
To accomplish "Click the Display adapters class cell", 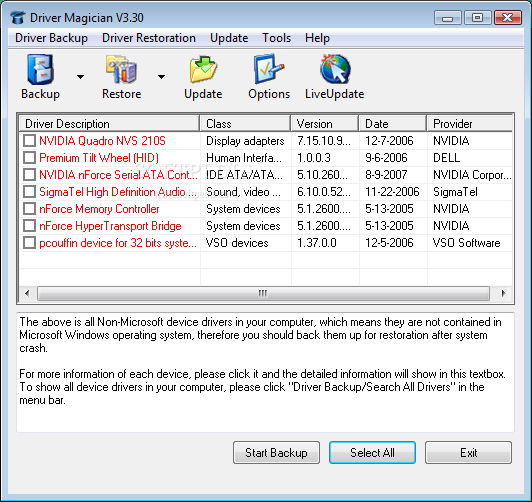I will point(245,141).
